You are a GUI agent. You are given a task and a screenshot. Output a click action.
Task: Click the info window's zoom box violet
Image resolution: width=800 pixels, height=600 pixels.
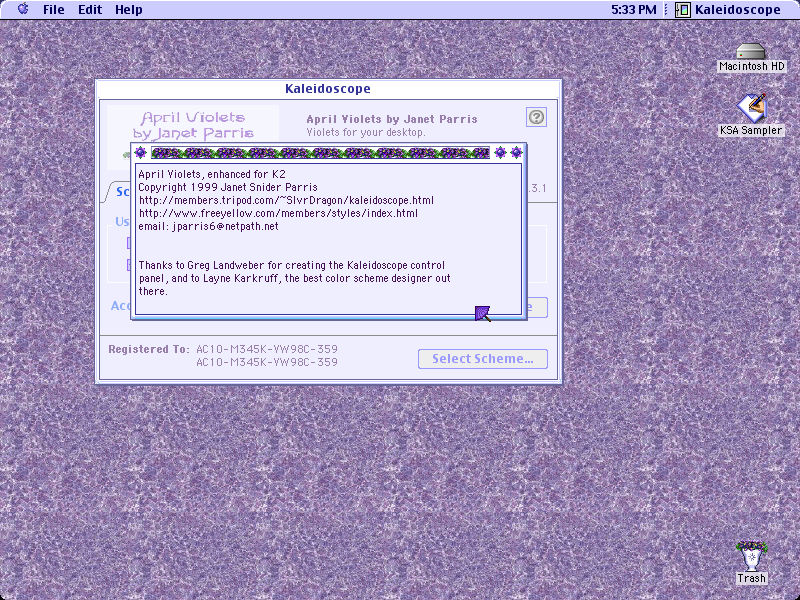(x=501, y=152)
